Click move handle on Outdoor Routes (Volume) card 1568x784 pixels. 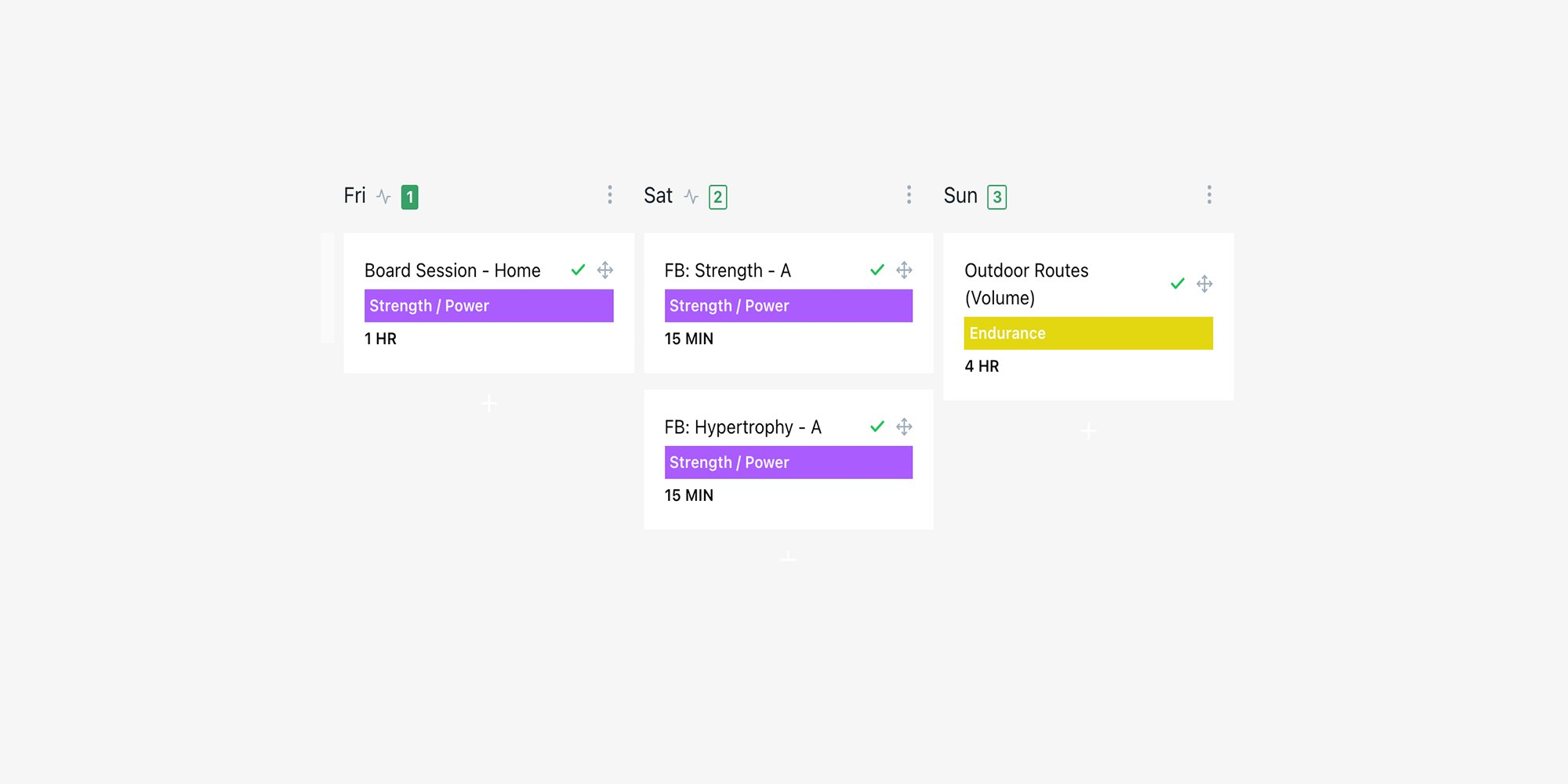click(1205, 284)
